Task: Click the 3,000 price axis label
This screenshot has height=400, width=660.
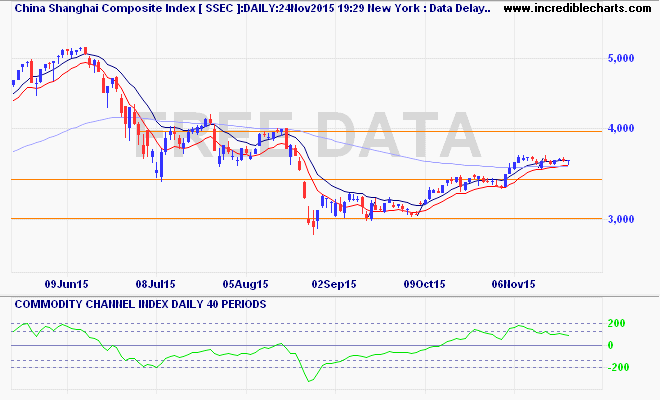Action: [x=621, y=219]
